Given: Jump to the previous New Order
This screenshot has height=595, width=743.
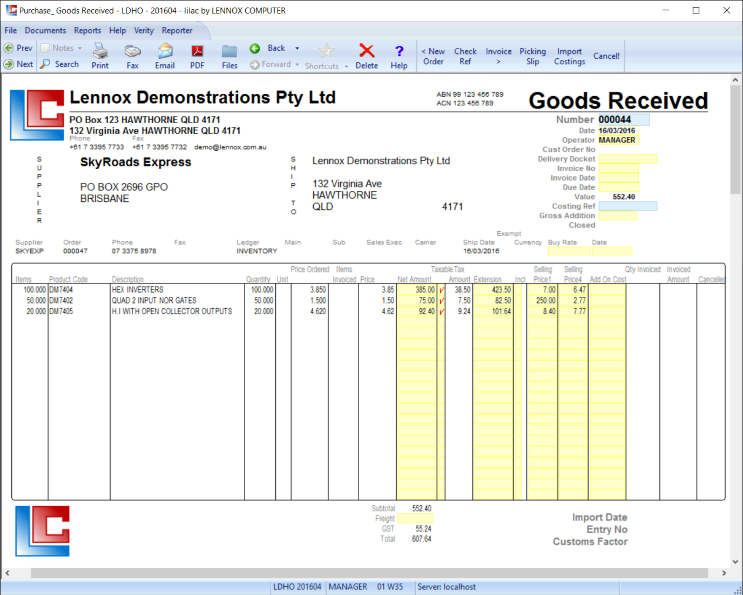Looking at the screenshot, I should (x=433, y=56).
